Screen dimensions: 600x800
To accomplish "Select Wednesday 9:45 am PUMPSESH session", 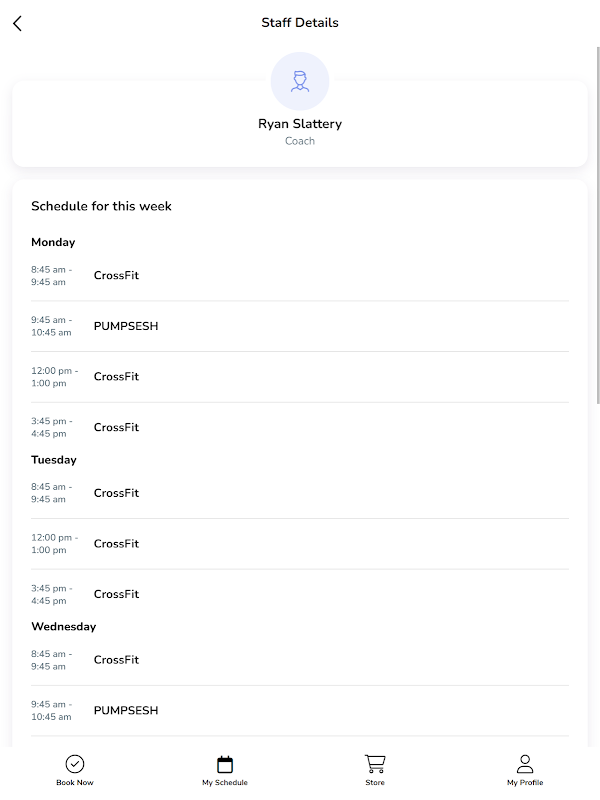I will pyautogui.click(x=126, y=711).
